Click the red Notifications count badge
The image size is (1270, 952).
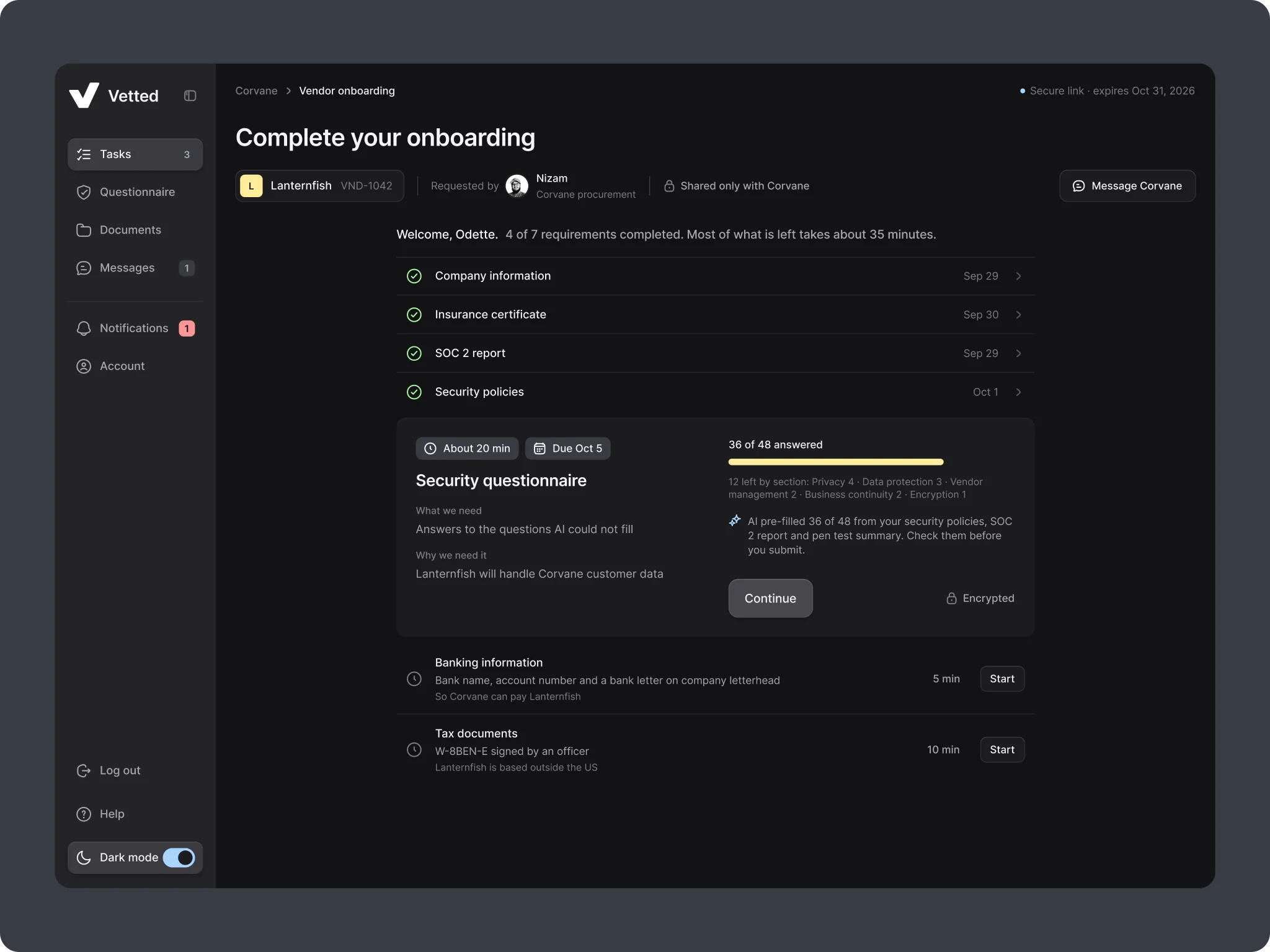click(x=187, y=328)
